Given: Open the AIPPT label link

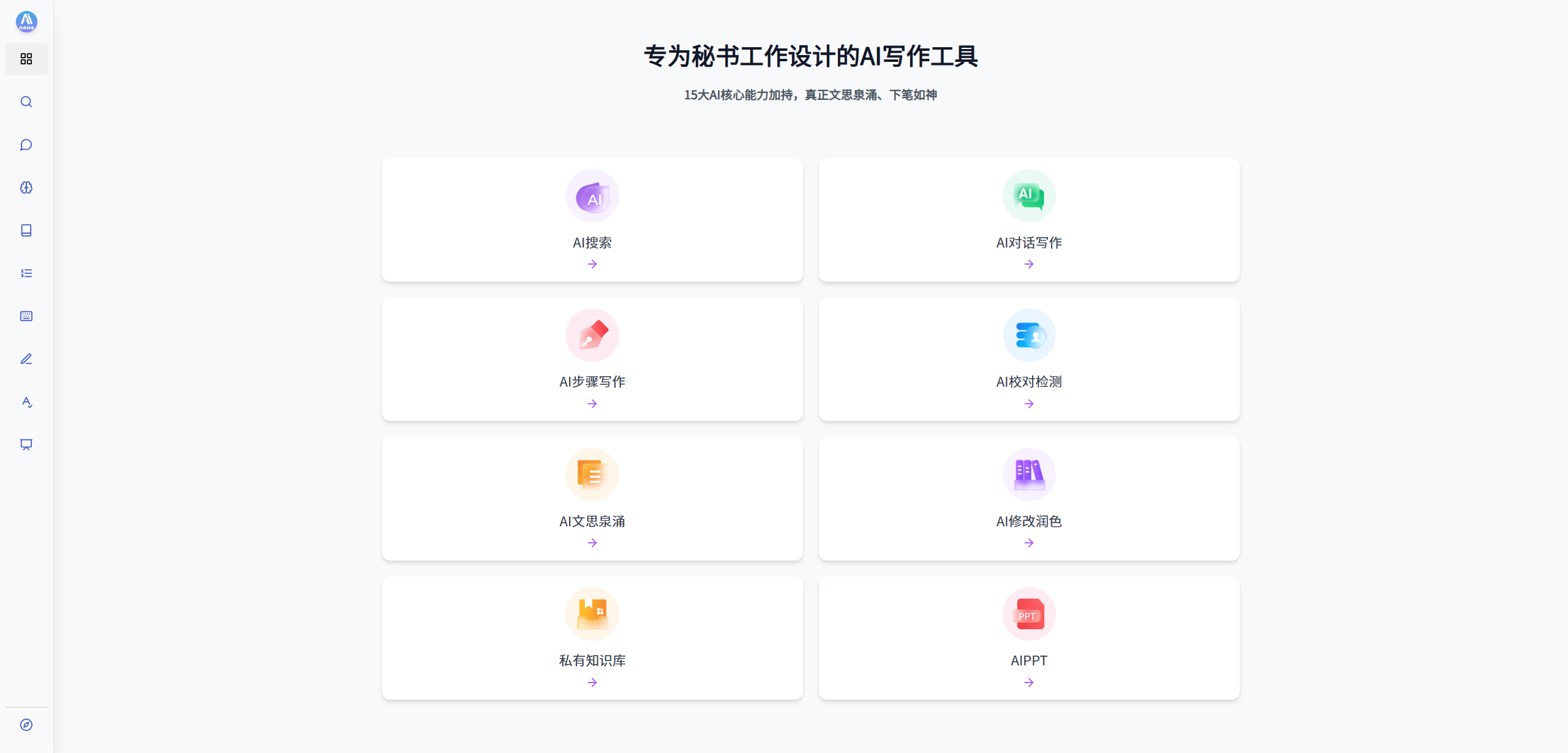Looking at the screenshot, I should tap(1029, 660).
